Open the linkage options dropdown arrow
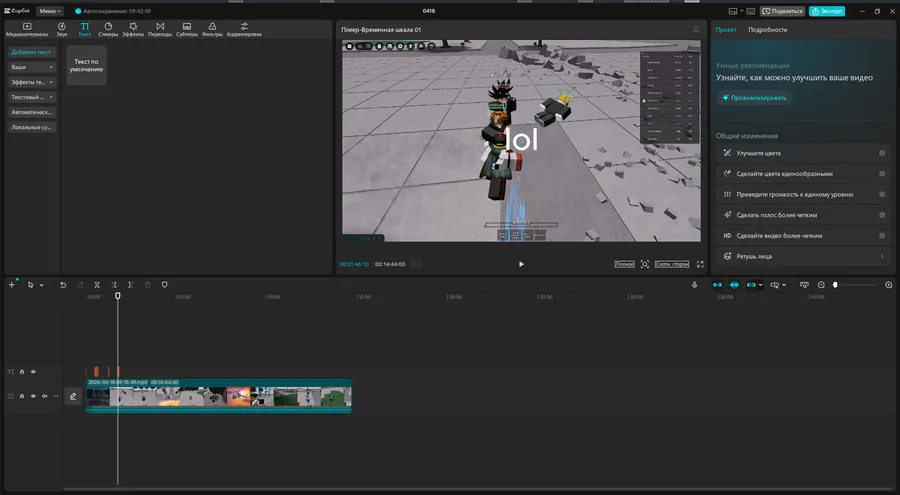 coord(761,285)
